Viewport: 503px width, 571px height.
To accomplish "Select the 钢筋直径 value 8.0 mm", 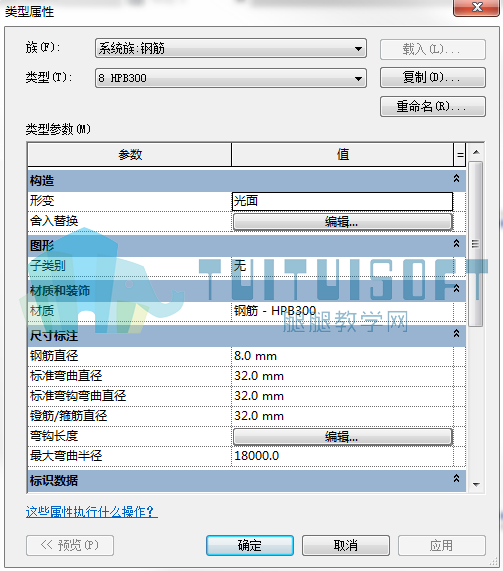I will [342, 356].
